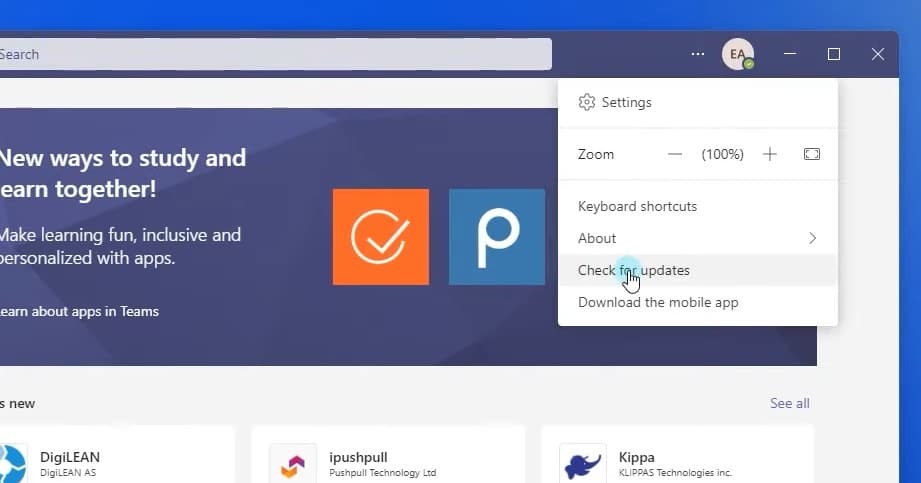Expand the About submenu chevron

(812, 238)
